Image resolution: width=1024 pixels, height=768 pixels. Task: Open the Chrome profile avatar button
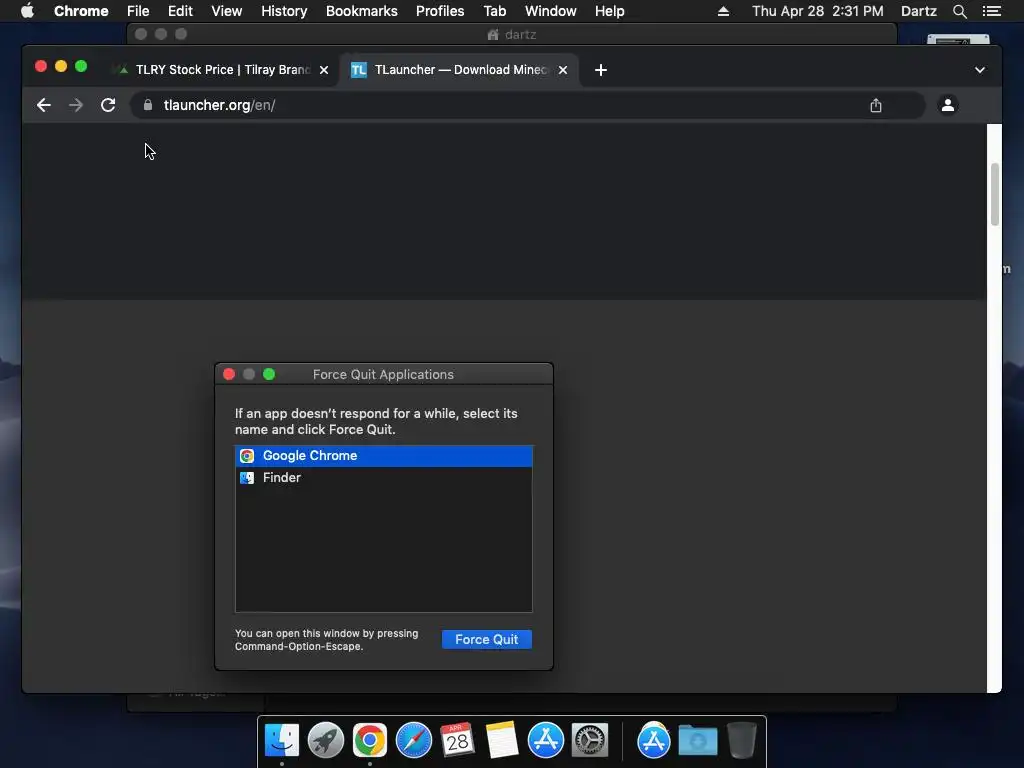(948, 104)
